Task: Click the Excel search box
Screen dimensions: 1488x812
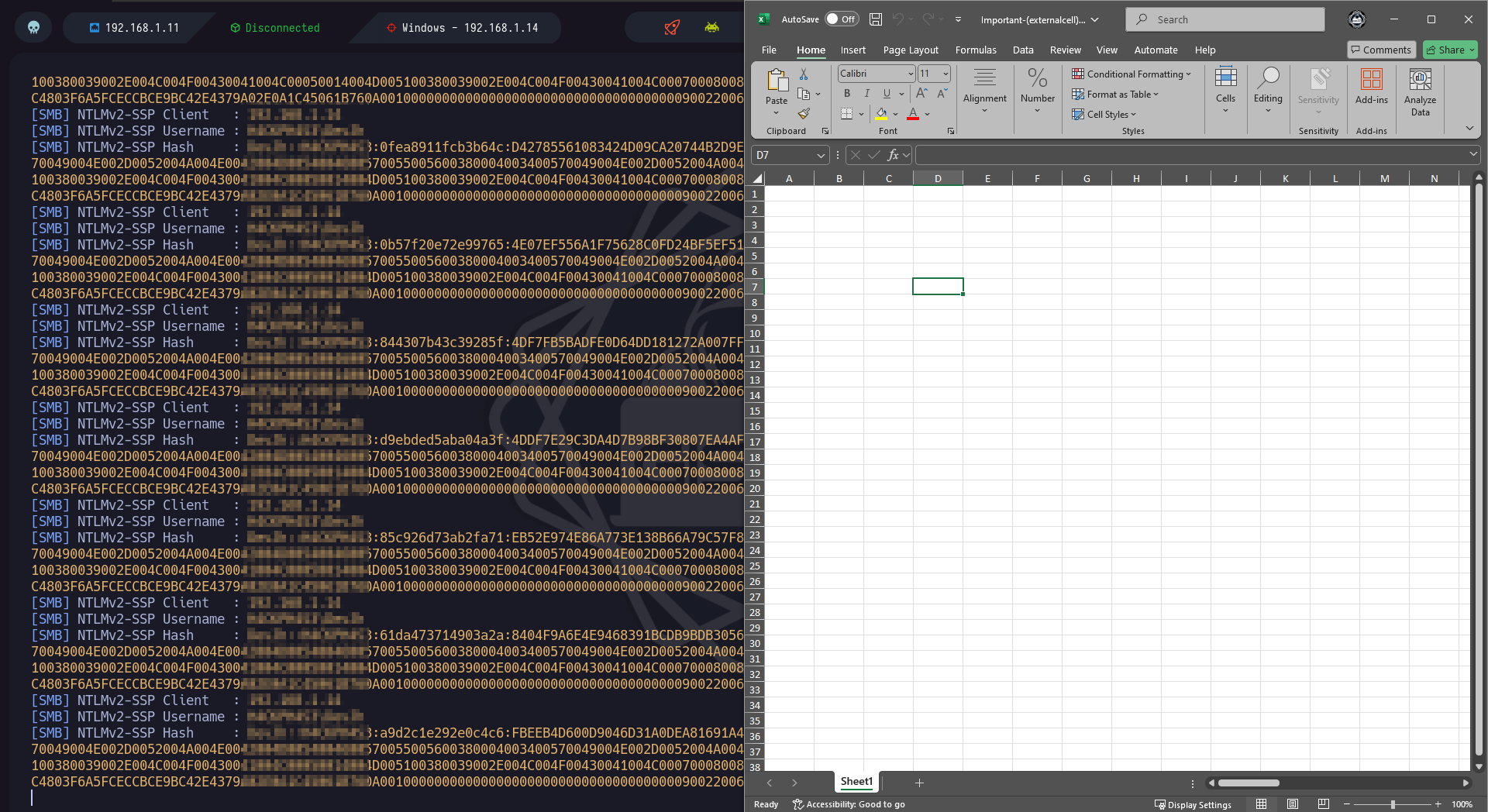Action: pos(1225,19)
